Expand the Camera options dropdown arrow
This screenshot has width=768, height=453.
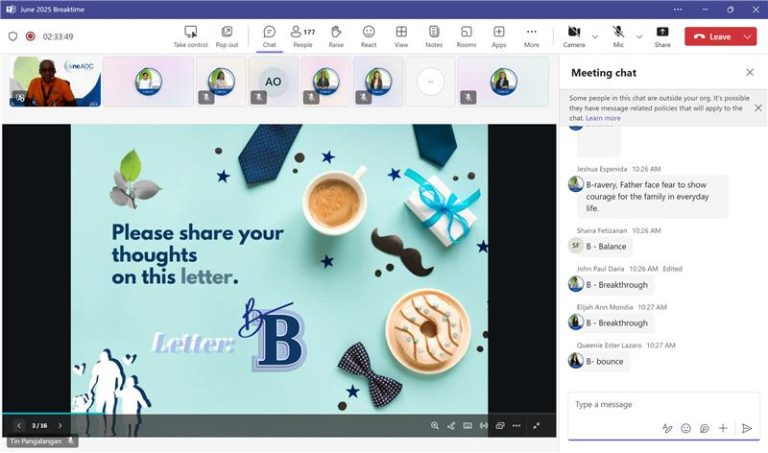[596, 37]
